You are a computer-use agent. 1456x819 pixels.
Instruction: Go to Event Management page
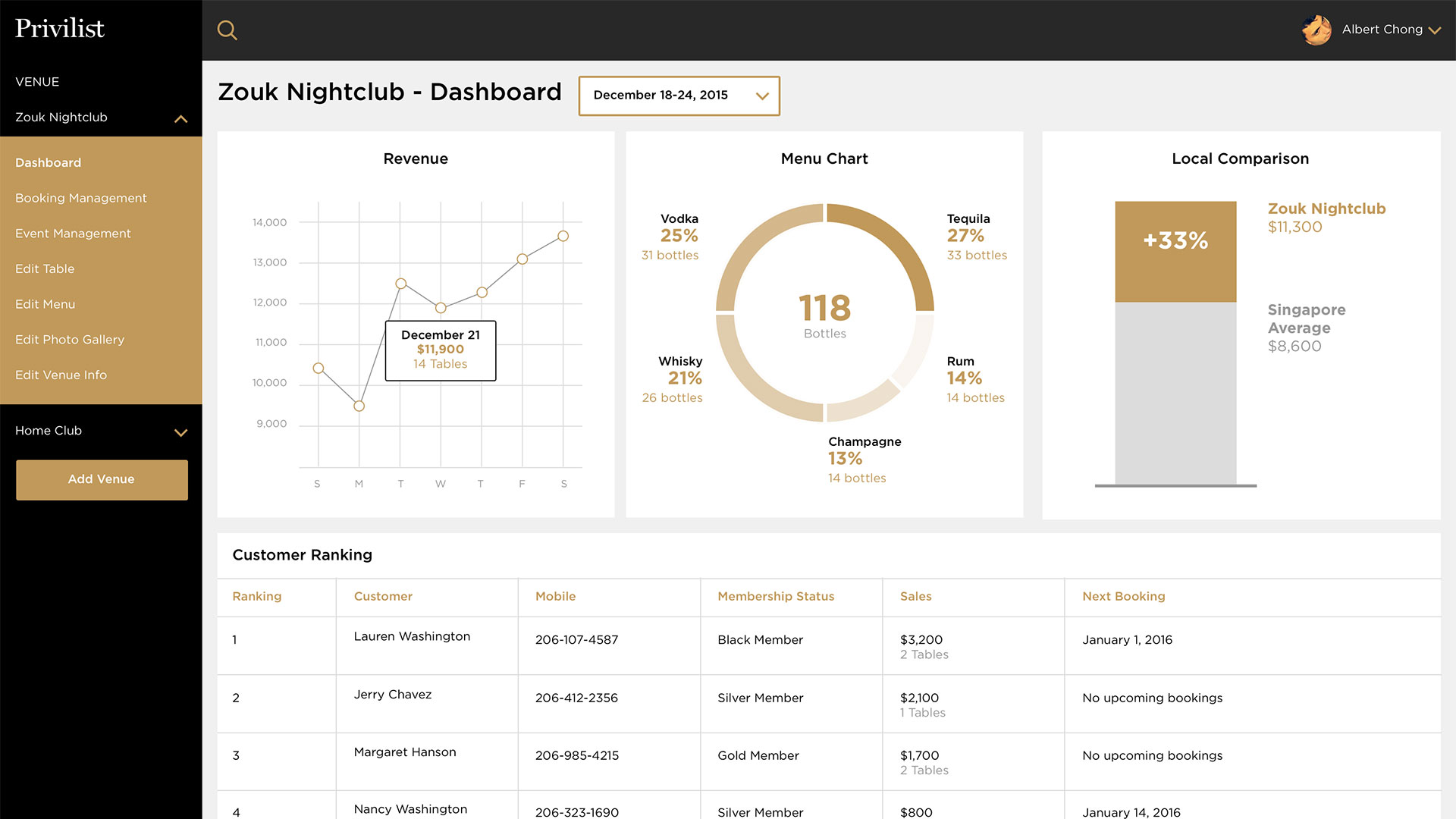pos(73,234)
